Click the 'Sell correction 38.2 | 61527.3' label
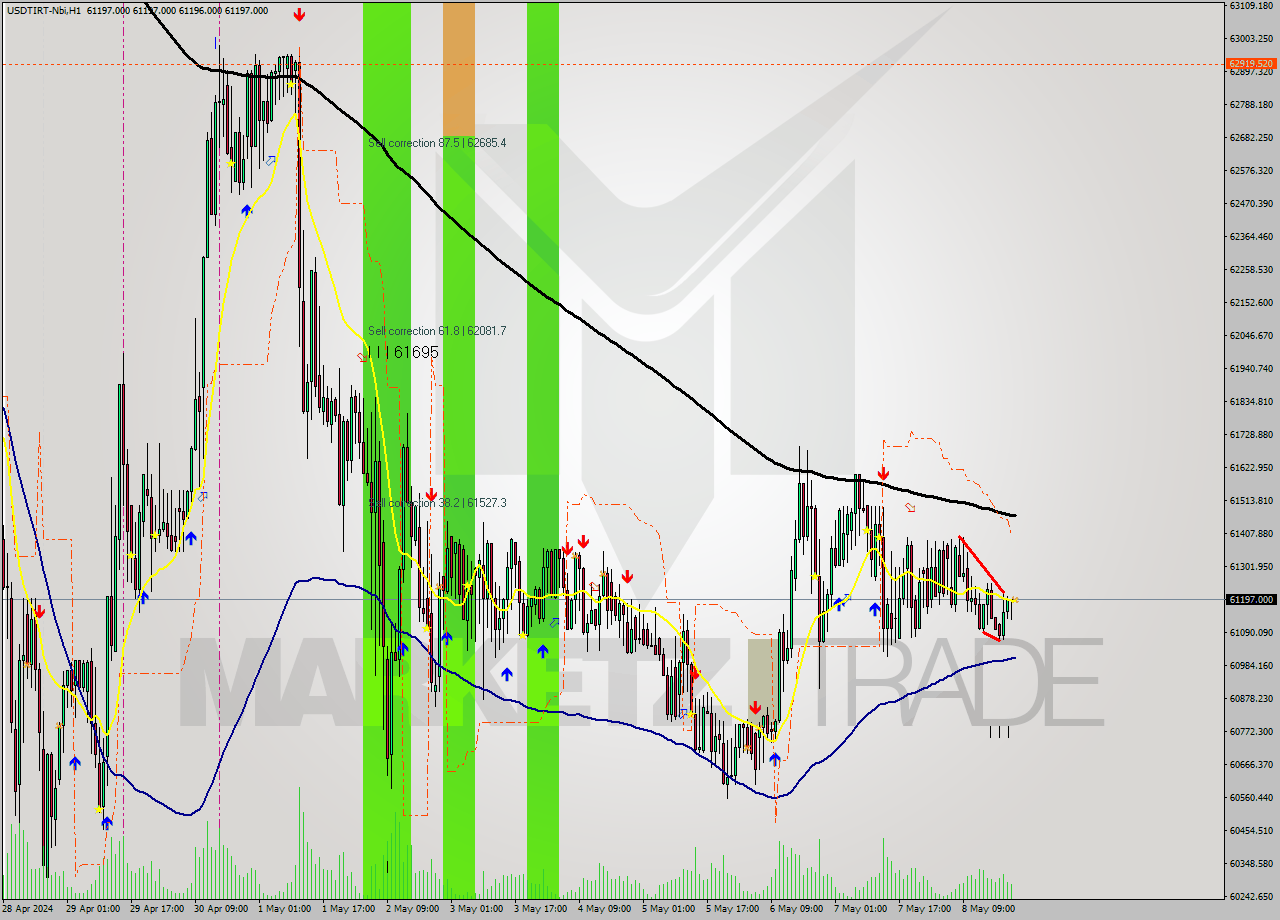 [437, 503]
